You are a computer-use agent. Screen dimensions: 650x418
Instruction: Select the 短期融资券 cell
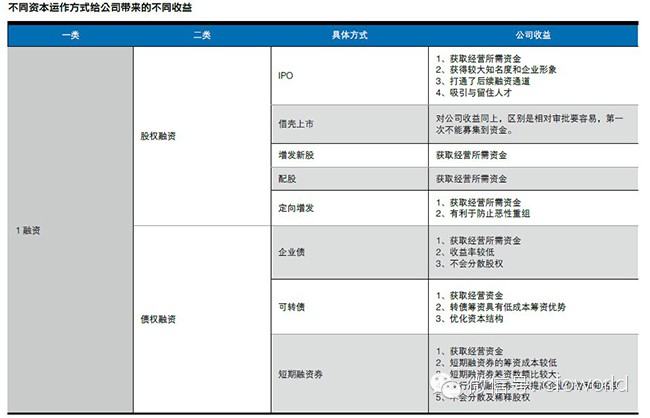349,374
